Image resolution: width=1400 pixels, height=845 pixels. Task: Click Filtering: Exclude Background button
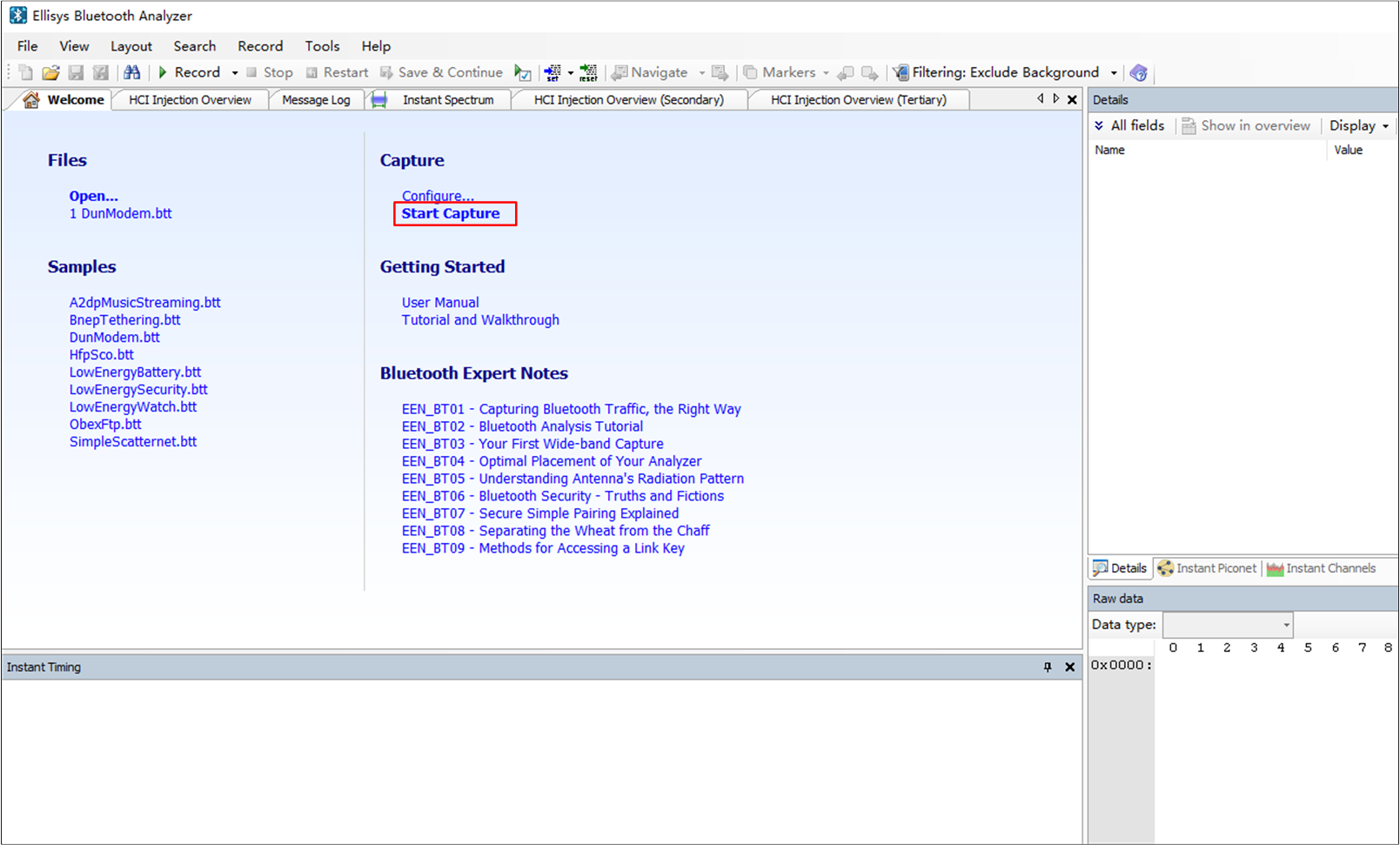tap(996, 73)
